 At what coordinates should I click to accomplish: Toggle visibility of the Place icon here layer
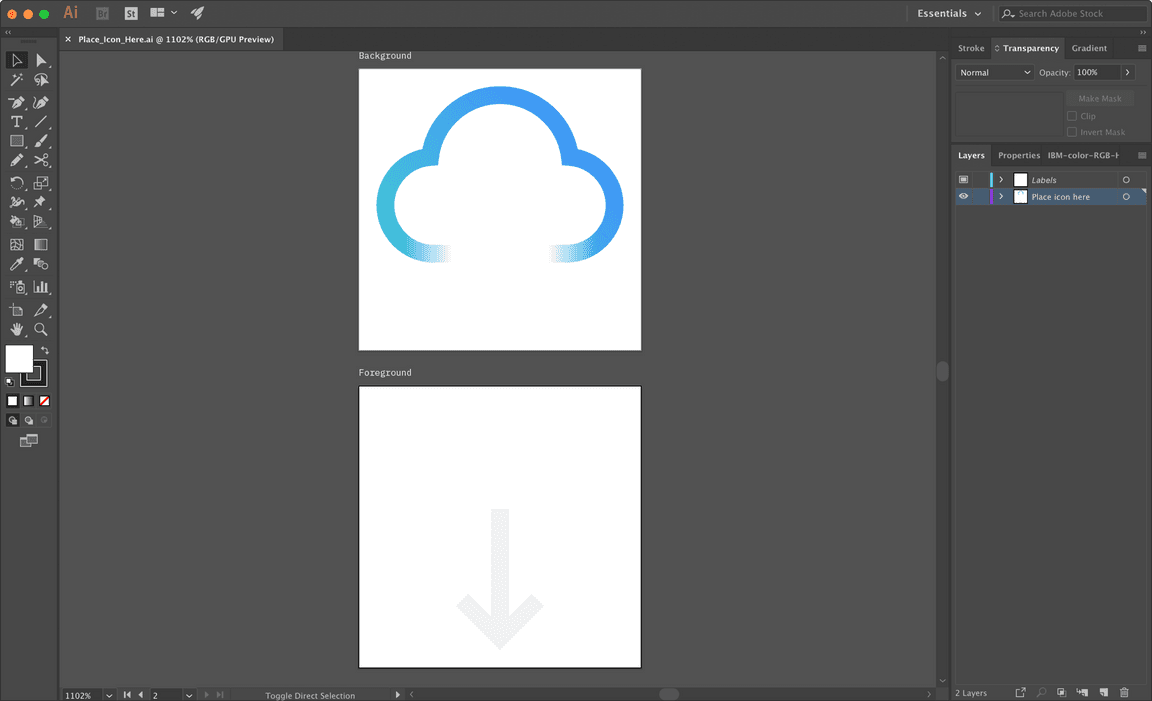click(963, 196)
